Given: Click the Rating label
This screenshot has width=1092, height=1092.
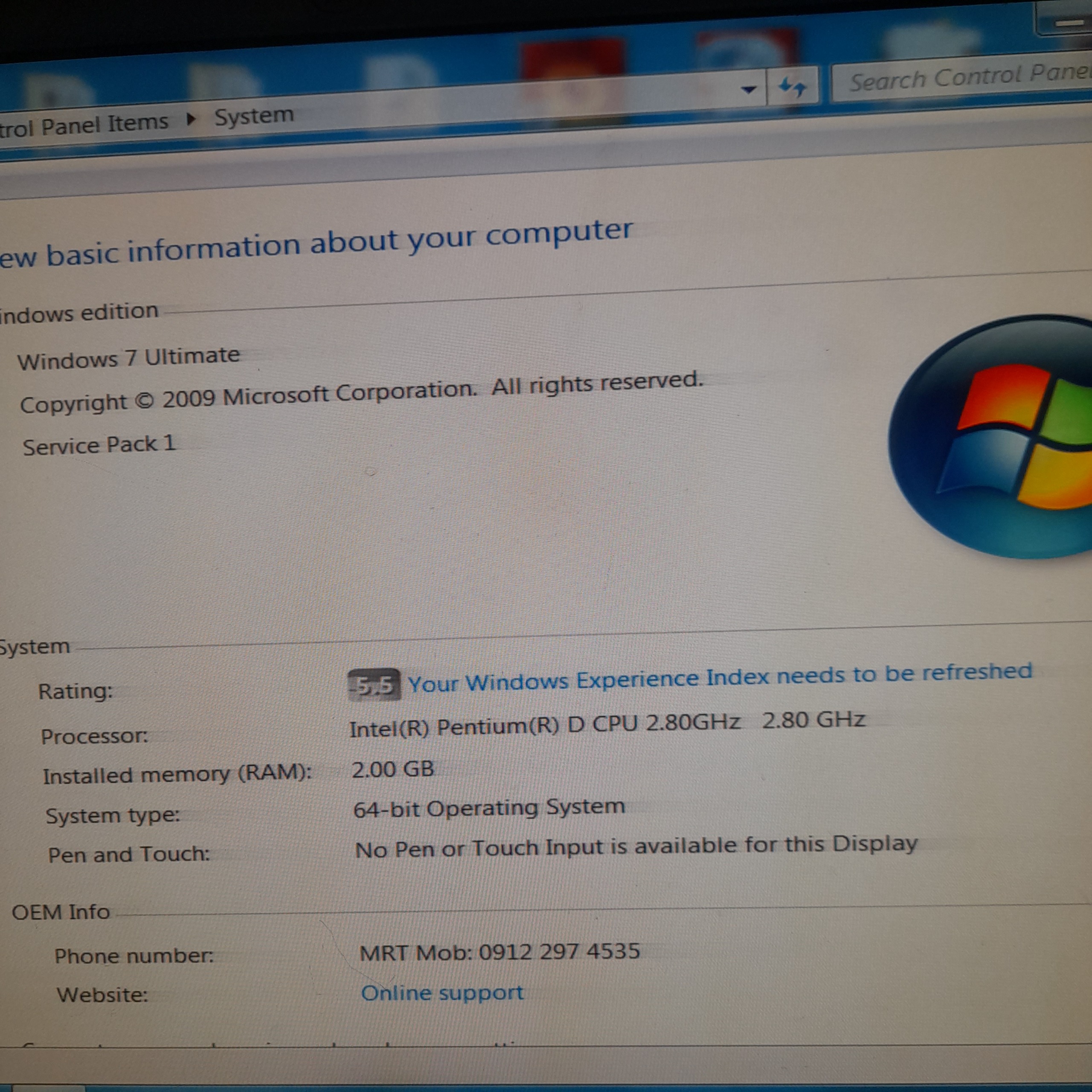Looking at the screenshot, I should click(x=76, y=691).
